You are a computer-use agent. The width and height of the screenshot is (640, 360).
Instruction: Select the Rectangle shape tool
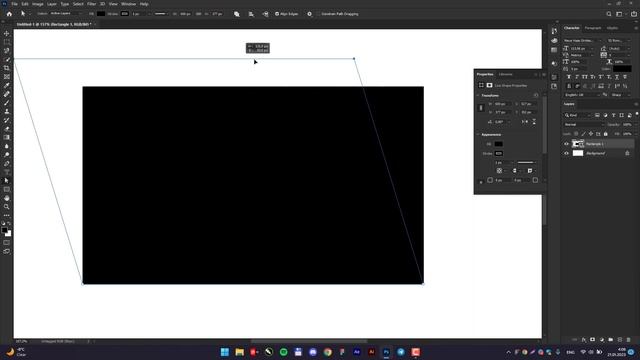coord(7,189)
